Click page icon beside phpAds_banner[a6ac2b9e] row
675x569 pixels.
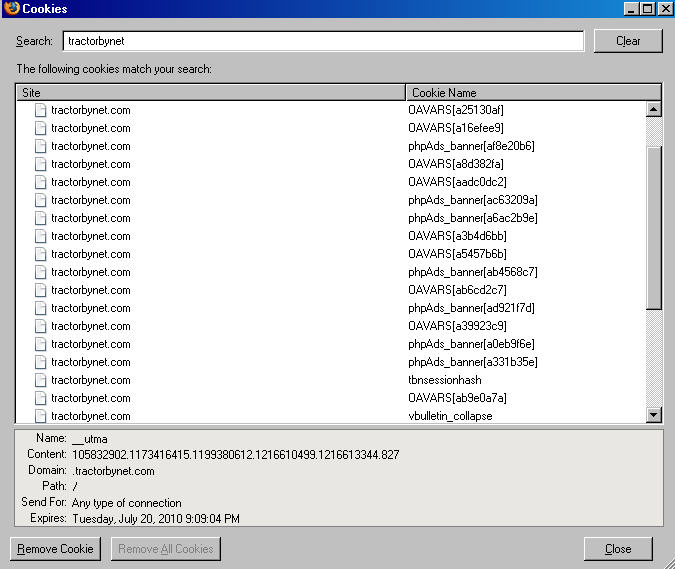[40, 218]
